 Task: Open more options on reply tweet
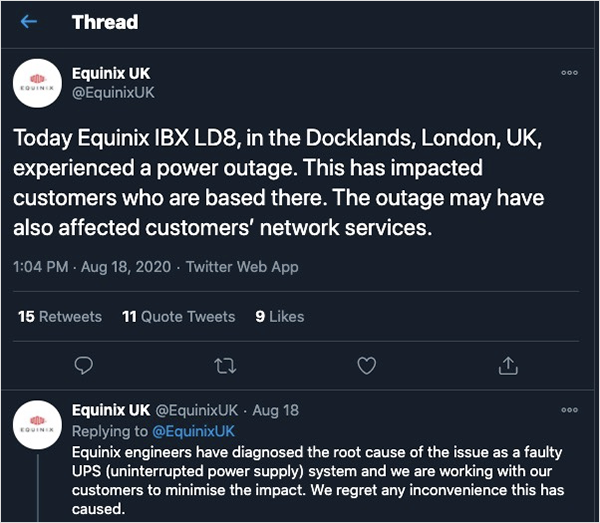569,410
